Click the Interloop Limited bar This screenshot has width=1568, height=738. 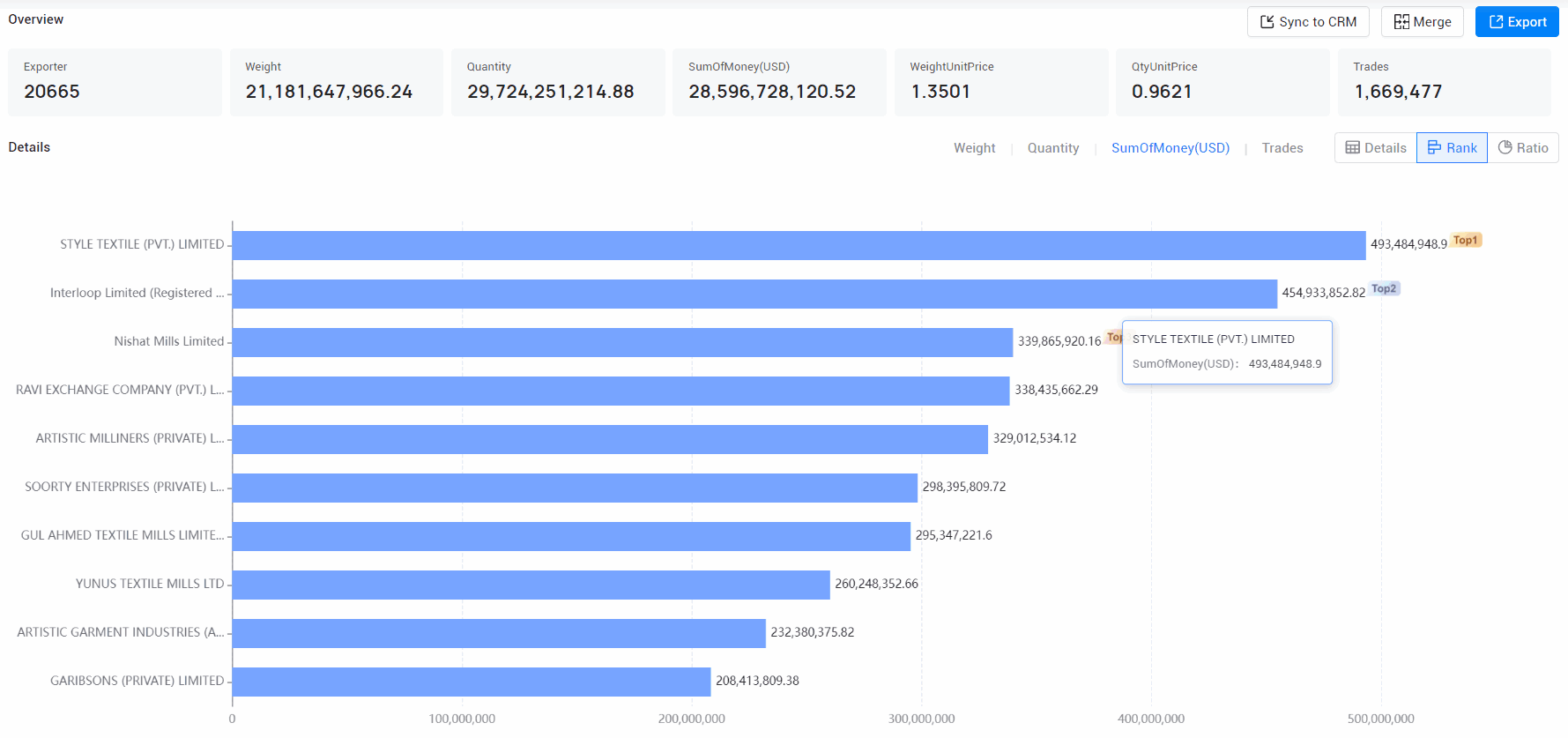(754, 294)
